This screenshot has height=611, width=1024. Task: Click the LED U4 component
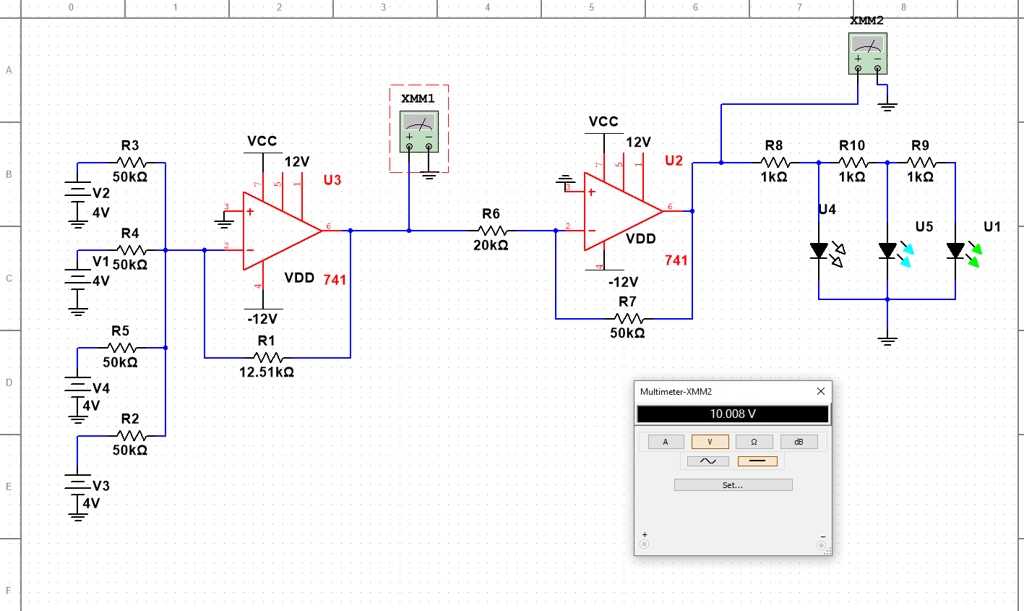[x=820, y=250]
